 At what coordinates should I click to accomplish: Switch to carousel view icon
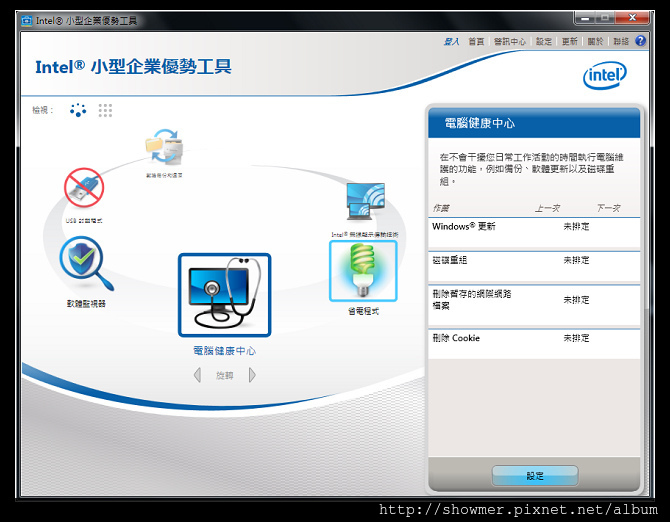(78, 110)
